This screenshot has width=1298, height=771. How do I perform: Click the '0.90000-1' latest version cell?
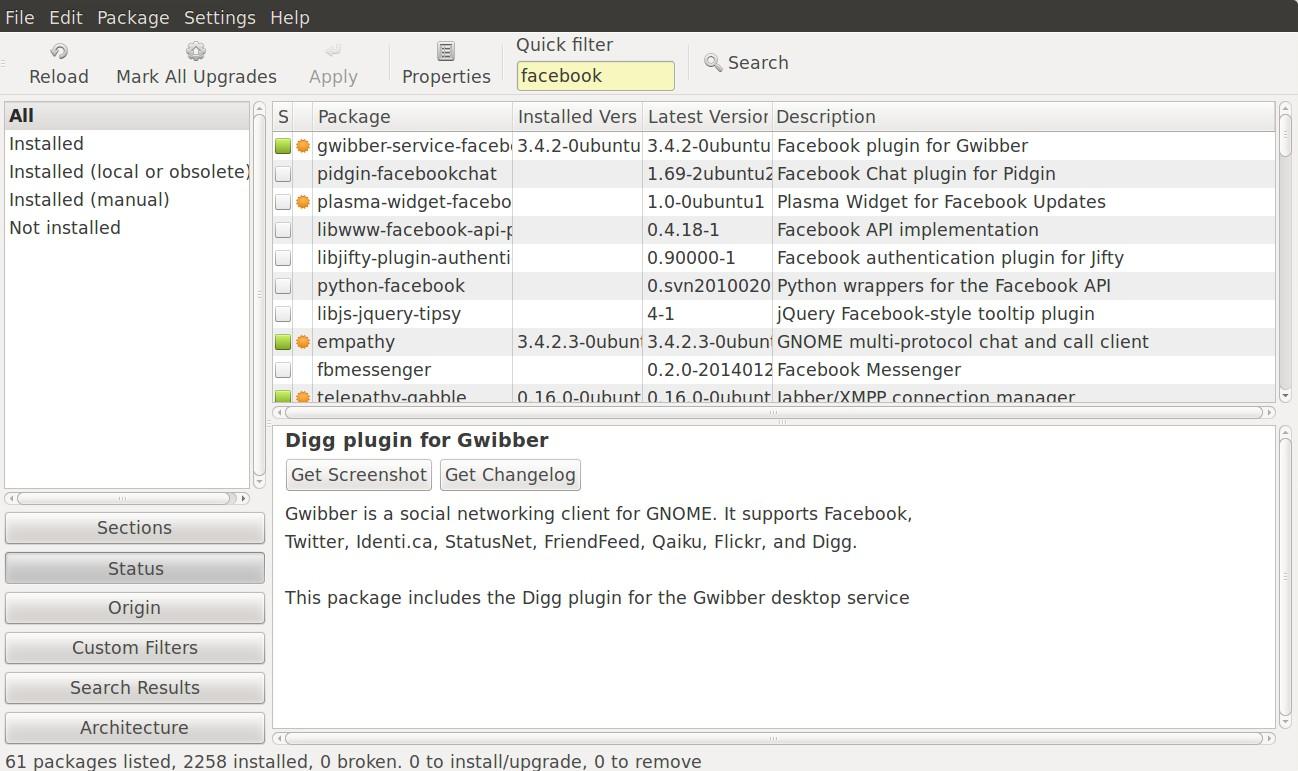(x=691, y=258)
